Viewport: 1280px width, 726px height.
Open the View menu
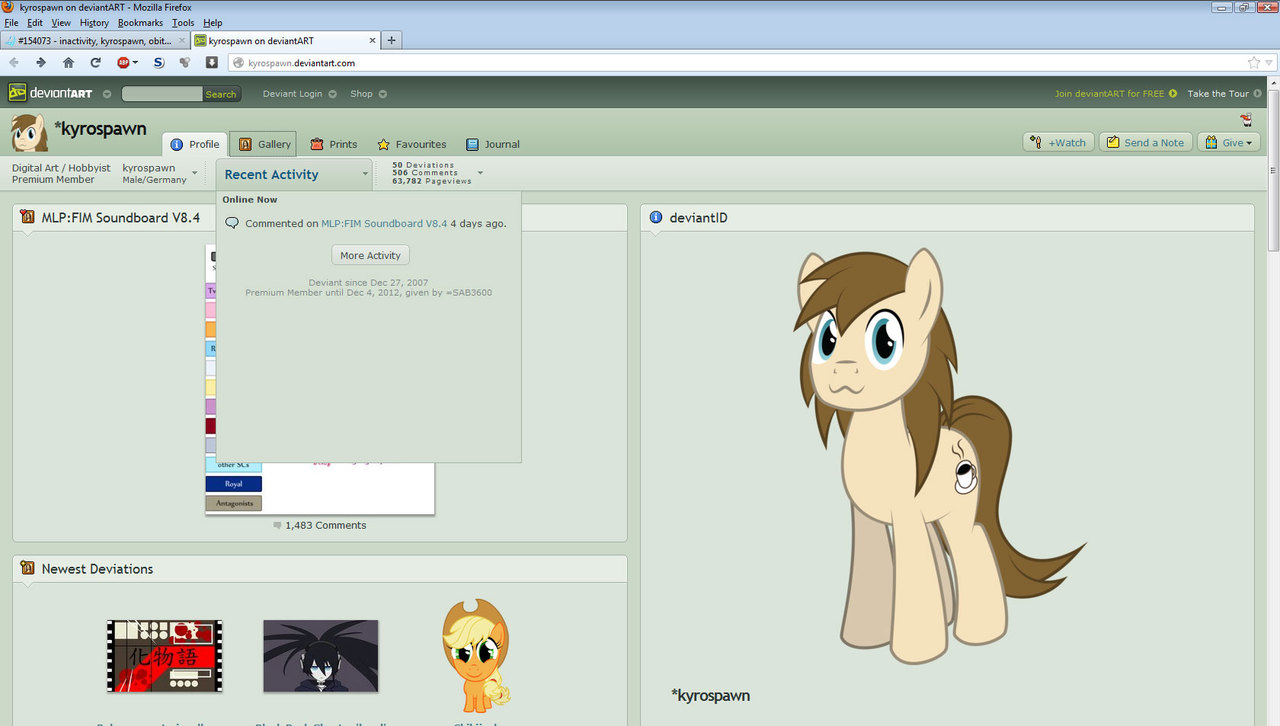(61, 22)
